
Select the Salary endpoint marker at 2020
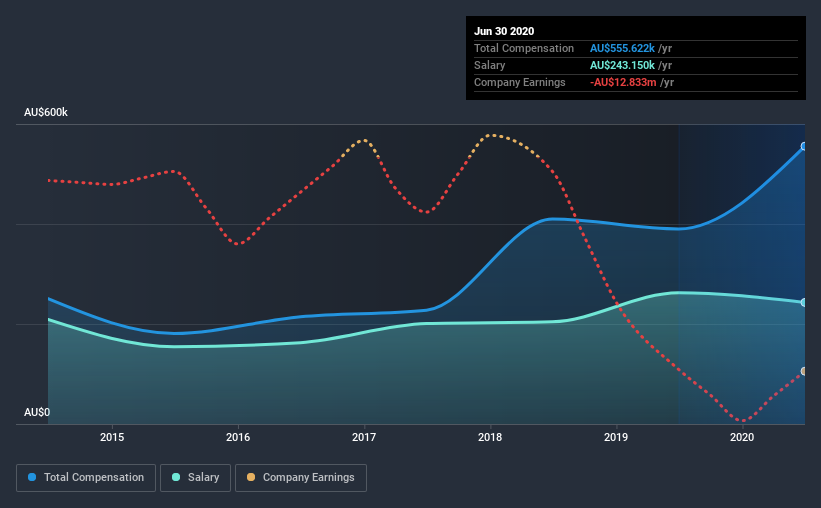point(804,302)
